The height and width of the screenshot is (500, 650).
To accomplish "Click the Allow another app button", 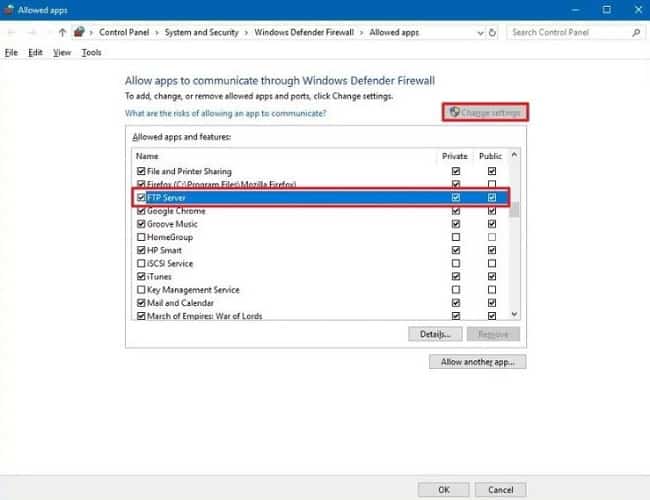I will 476,362.
